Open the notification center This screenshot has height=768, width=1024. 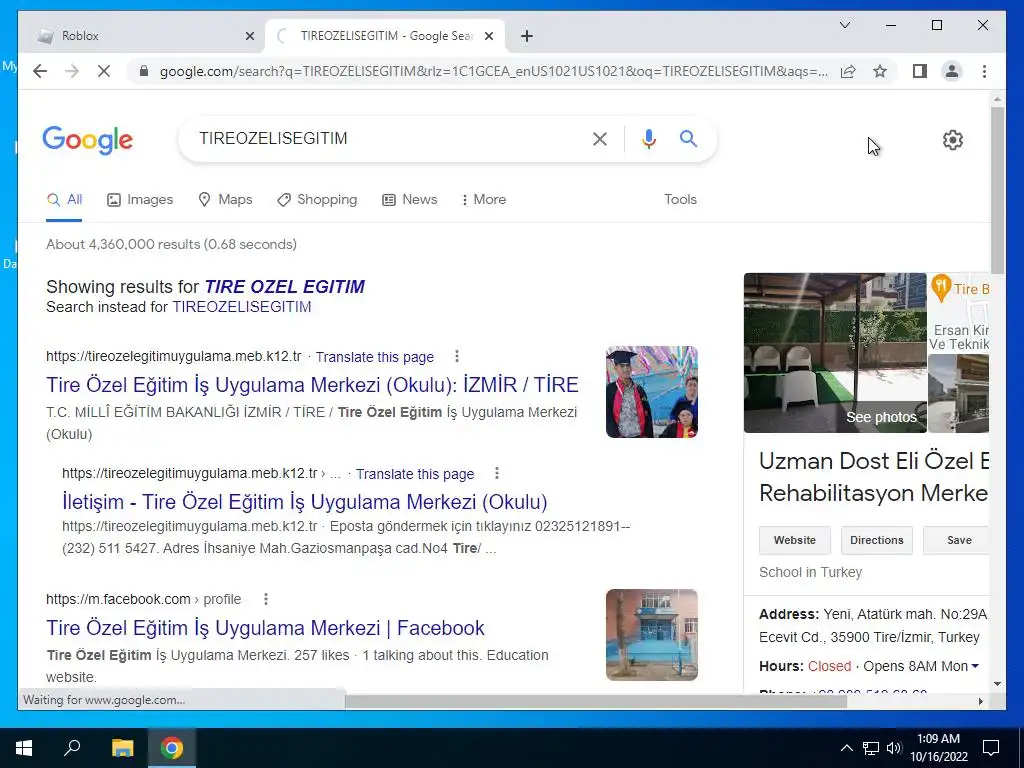991,748
